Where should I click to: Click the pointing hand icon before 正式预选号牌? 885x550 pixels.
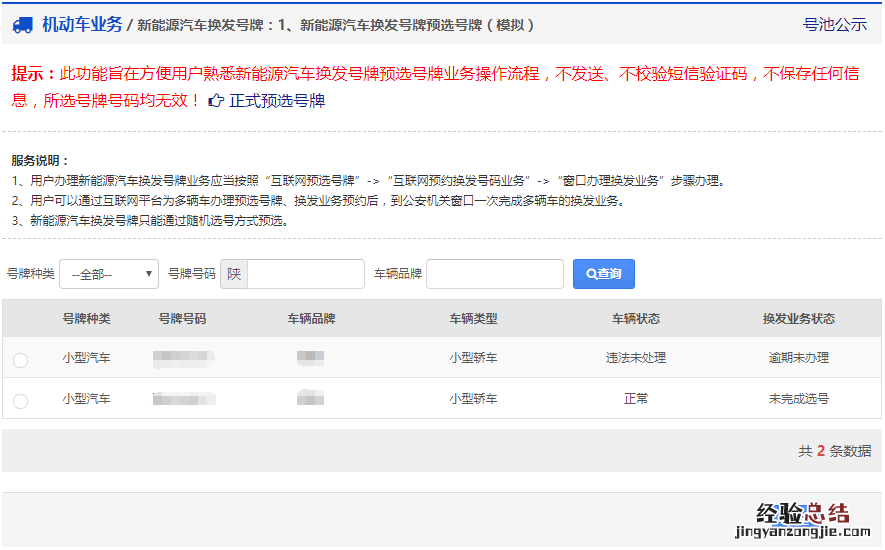tap(215, 101)
